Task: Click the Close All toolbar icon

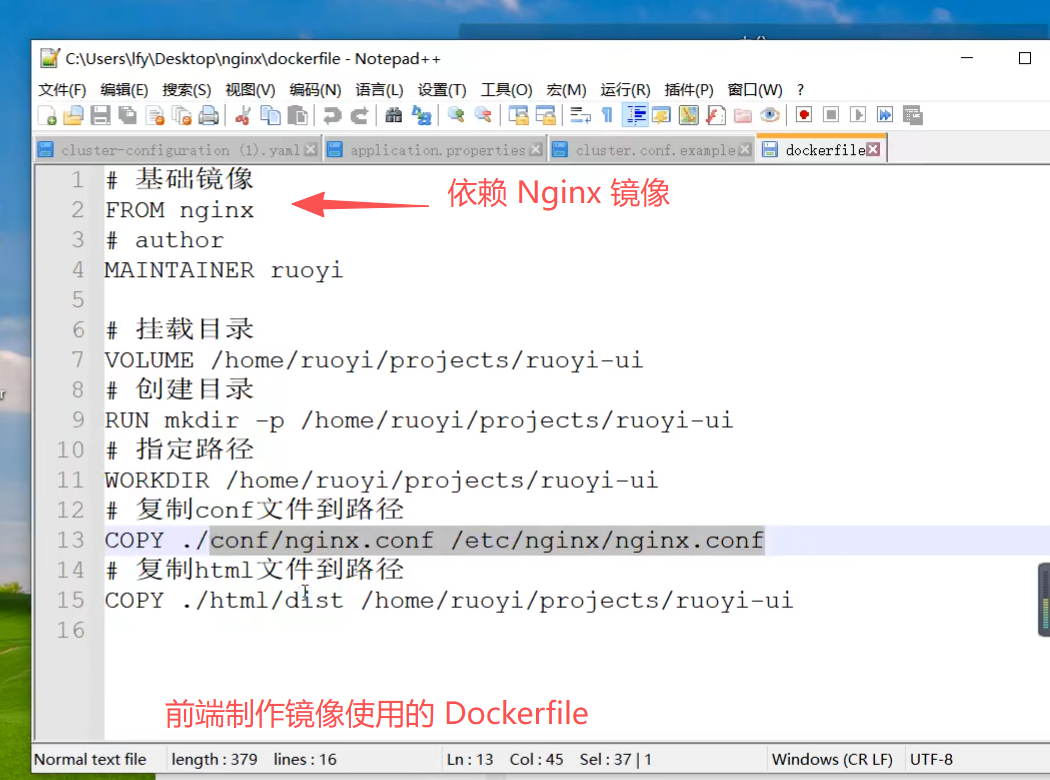Action: point(181,116)
